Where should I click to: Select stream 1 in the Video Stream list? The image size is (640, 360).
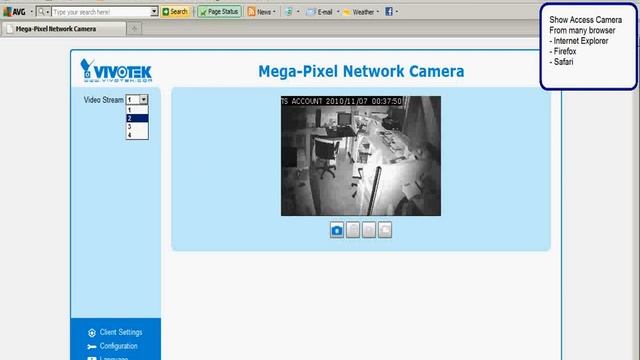coord(137,110)
